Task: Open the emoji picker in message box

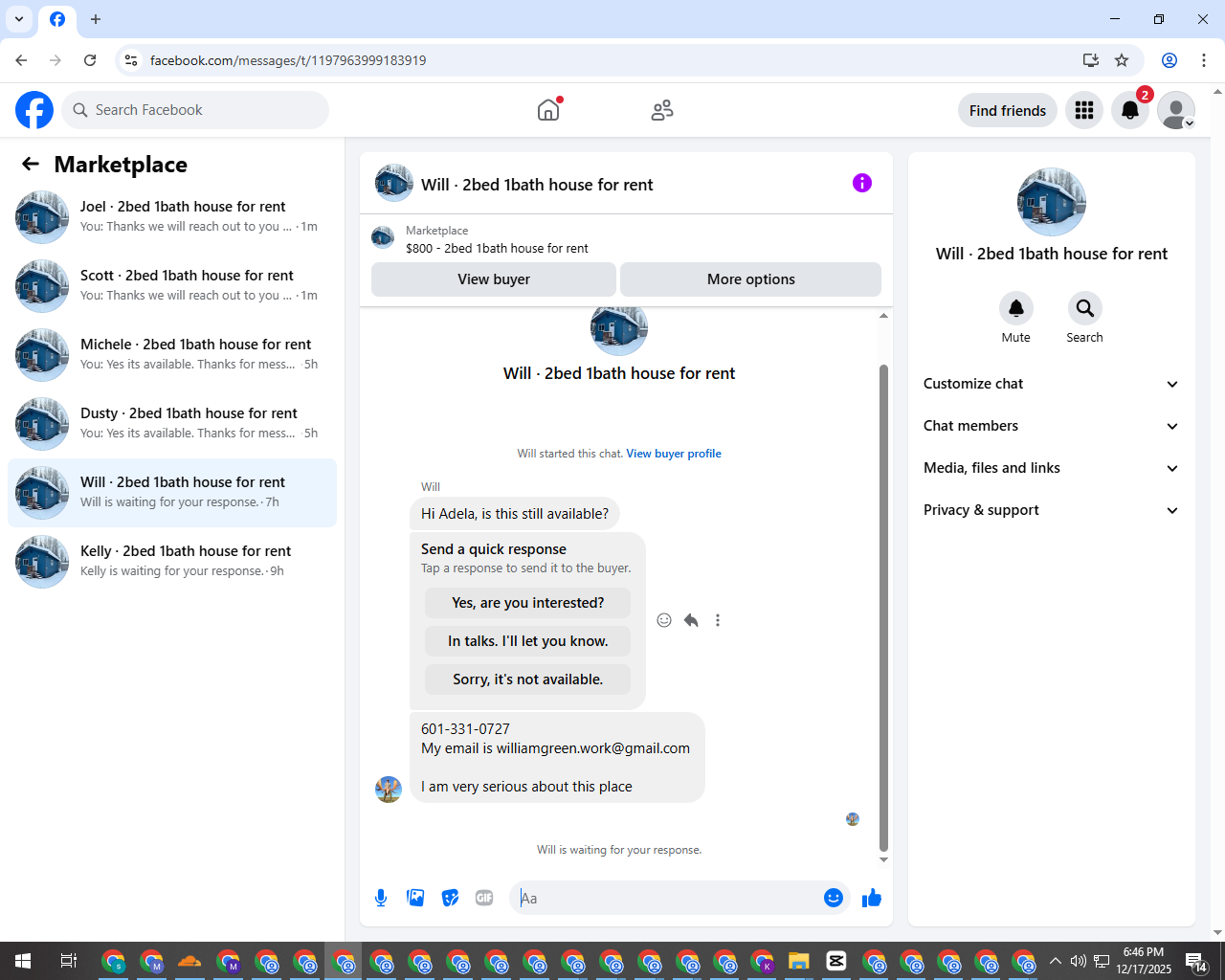Action: [834, 898]
